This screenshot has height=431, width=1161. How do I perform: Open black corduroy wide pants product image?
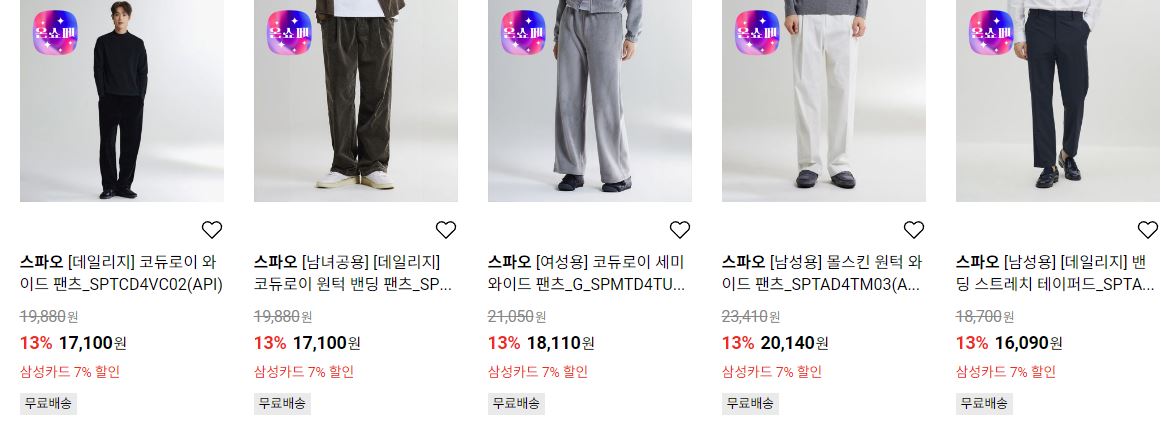tap(122, 101)
